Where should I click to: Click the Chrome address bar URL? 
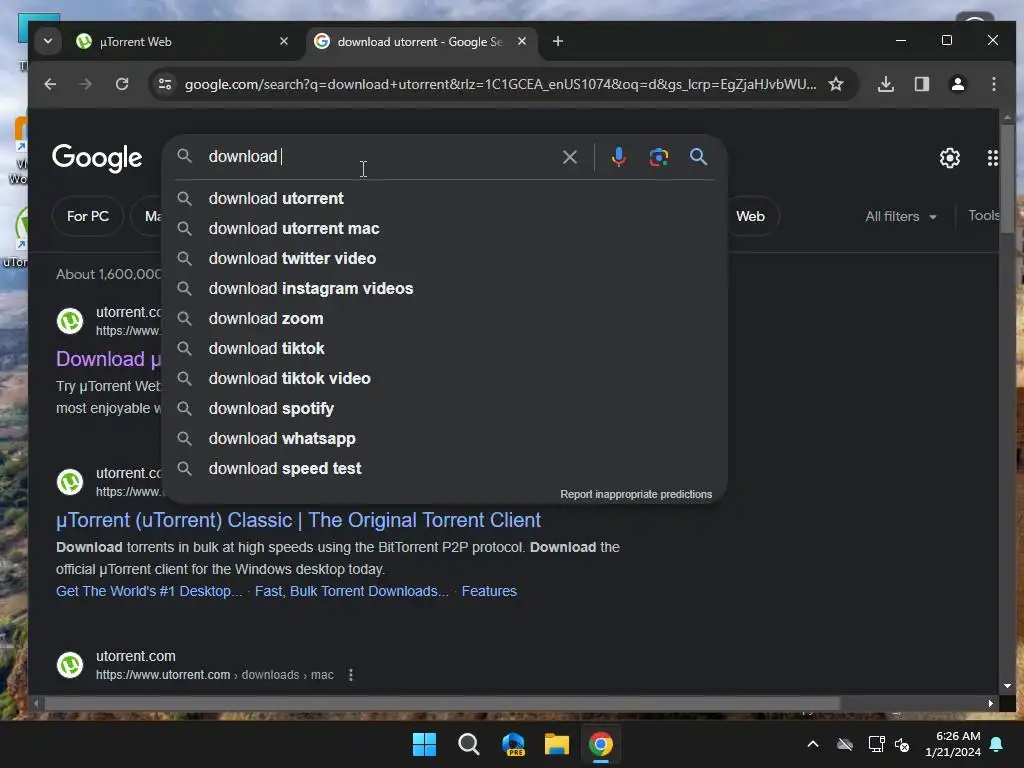click(500, 84)
